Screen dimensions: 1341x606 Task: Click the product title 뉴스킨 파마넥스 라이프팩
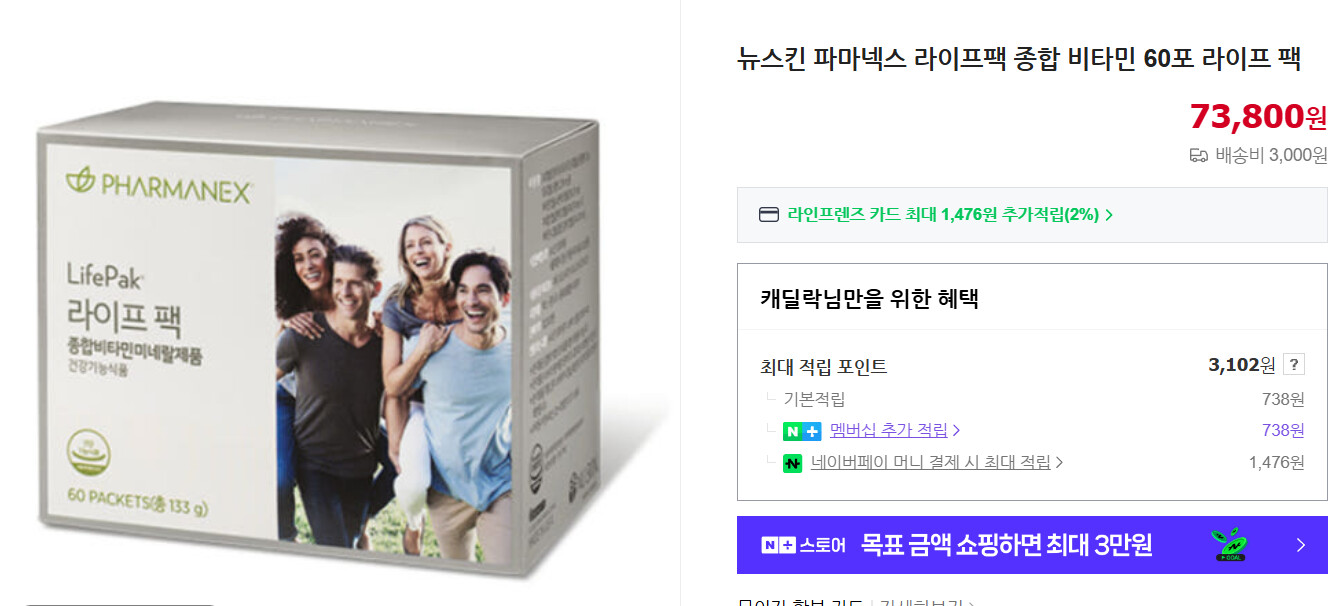pyautogui.click(x=1018, y=59)
